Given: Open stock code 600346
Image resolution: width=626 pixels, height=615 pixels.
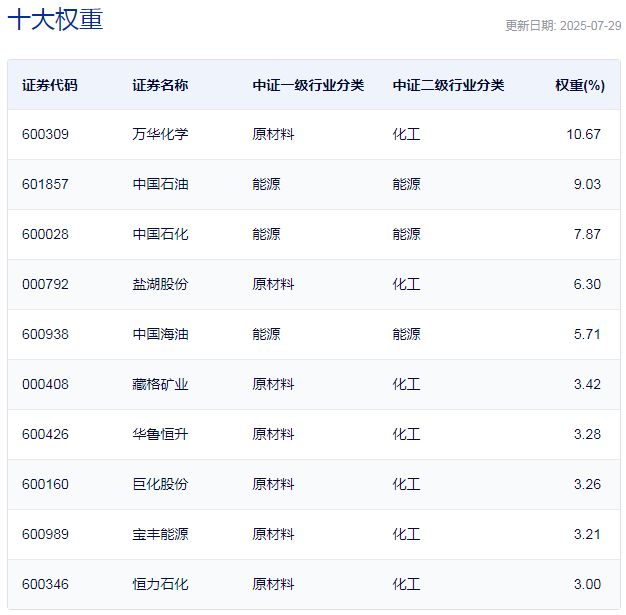Looking at the screenshot, I should point(45,584).
